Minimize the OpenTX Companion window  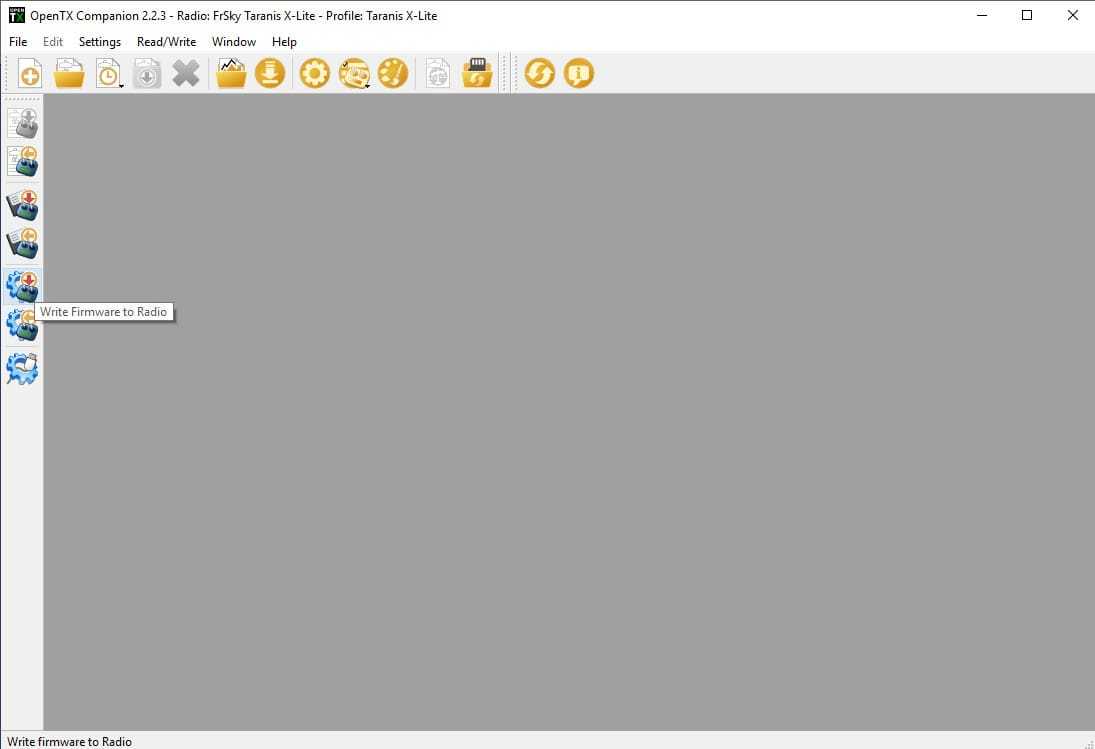click(x=982, y=15)
